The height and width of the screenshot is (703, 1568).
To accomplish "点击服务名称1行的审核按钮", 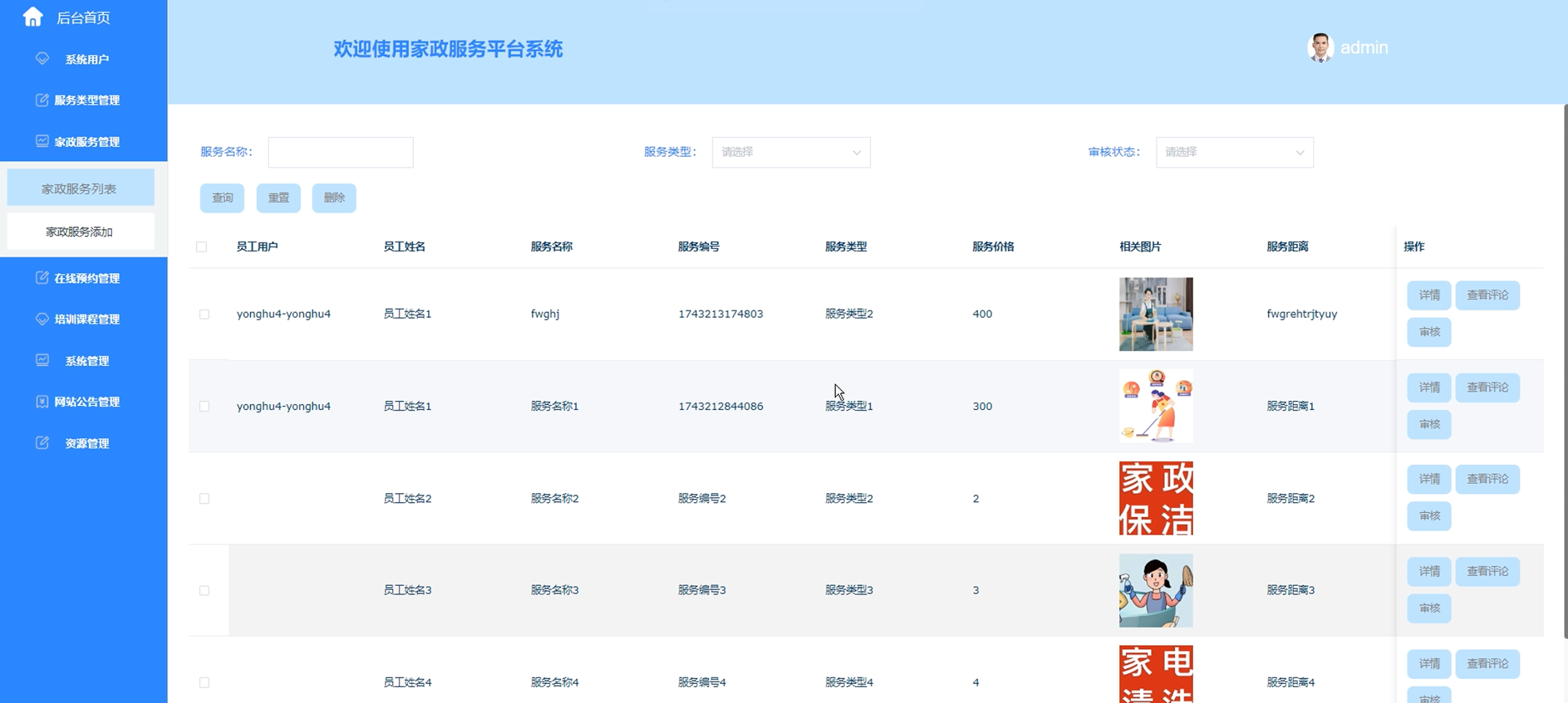I will pos(1429,424).
